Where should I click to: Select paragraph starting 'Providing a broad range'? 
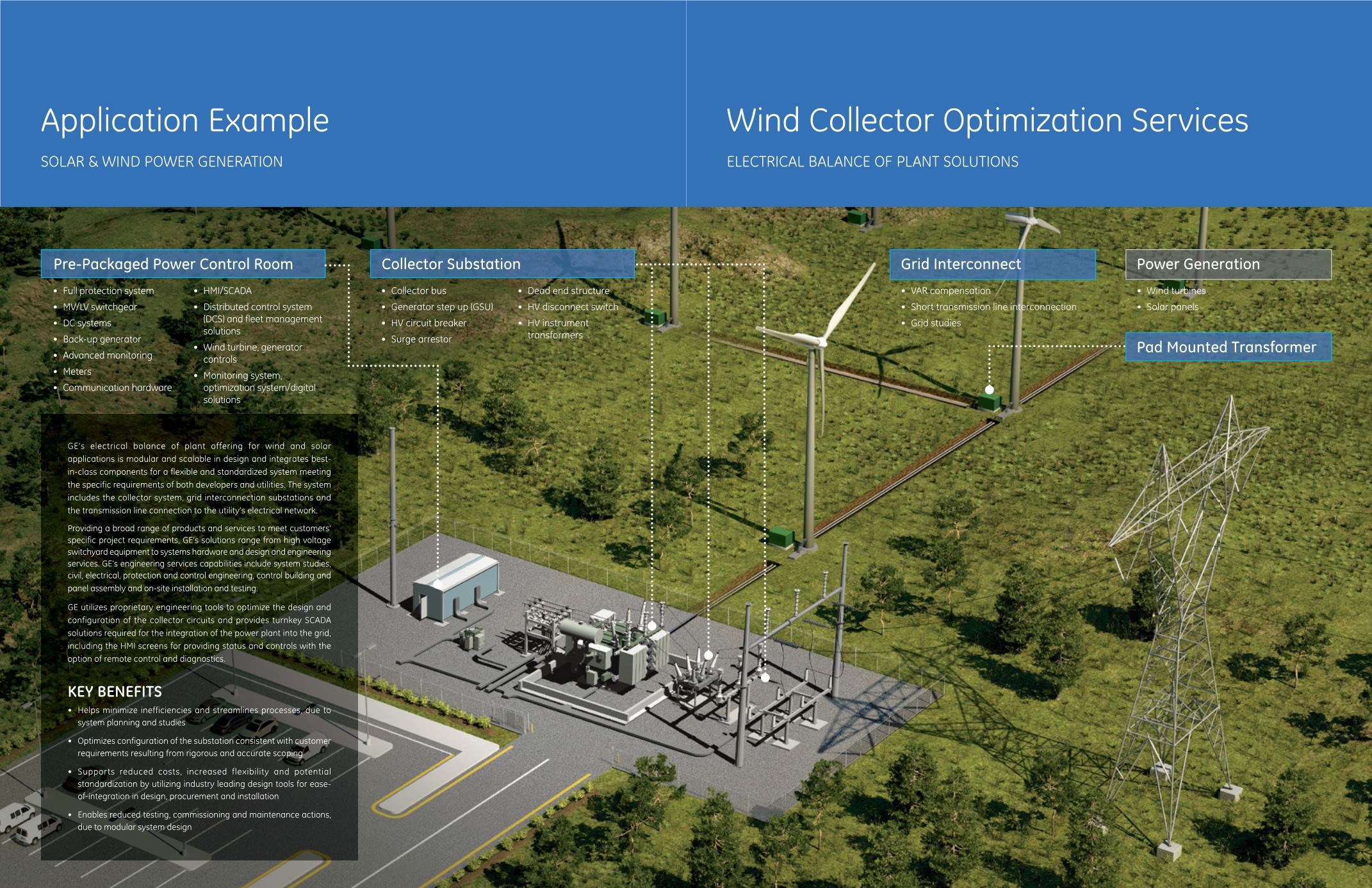click(199, 558)
